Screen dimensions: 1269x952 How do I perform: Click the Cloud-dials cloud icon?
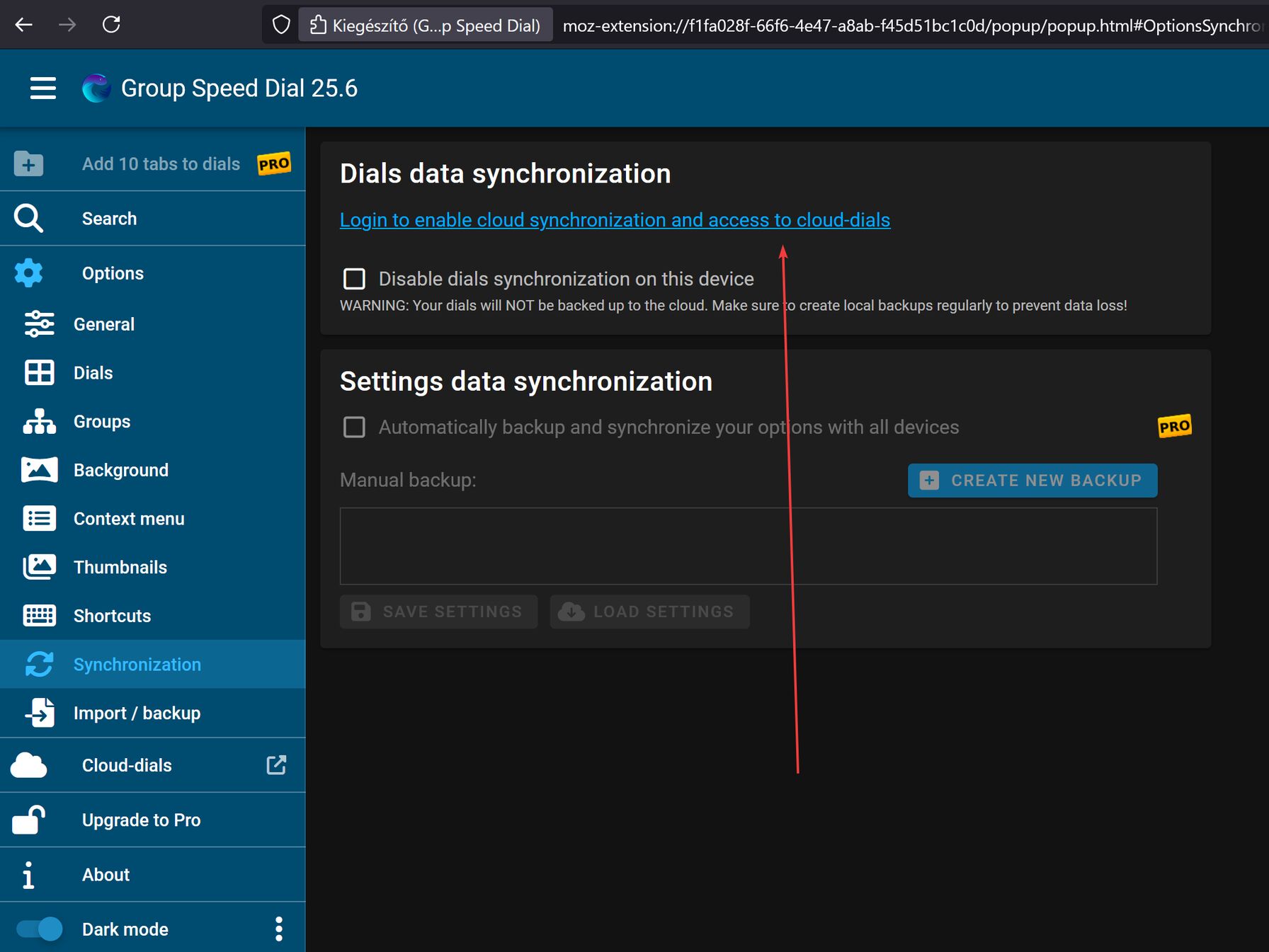(x=28, y=765)
